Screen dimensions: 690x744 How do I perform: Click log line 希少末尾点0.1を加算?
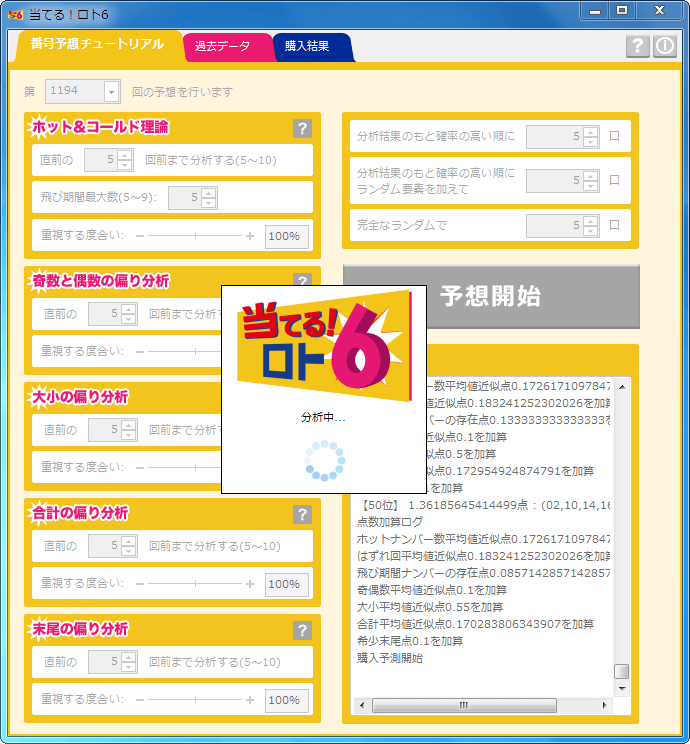[410, 641]
